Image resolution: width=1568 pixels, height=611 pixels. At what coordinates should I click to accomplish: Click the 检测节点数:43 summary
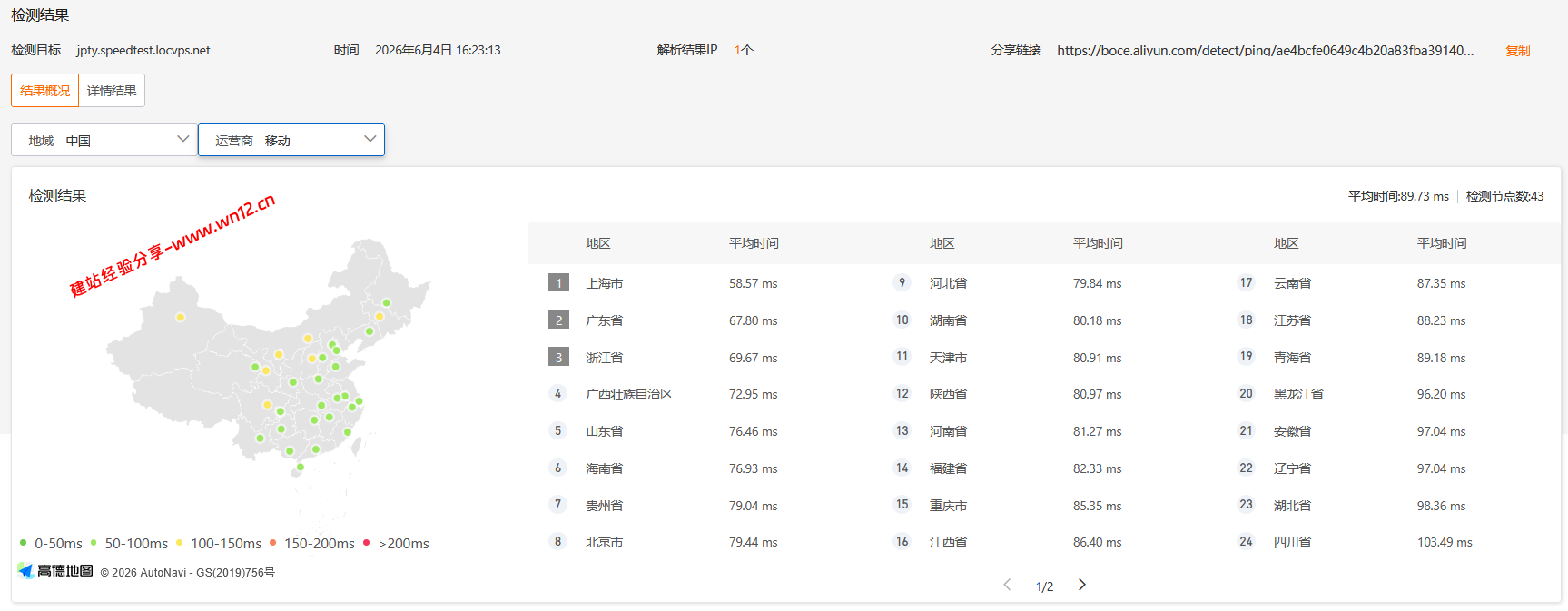coord(1504,196)
